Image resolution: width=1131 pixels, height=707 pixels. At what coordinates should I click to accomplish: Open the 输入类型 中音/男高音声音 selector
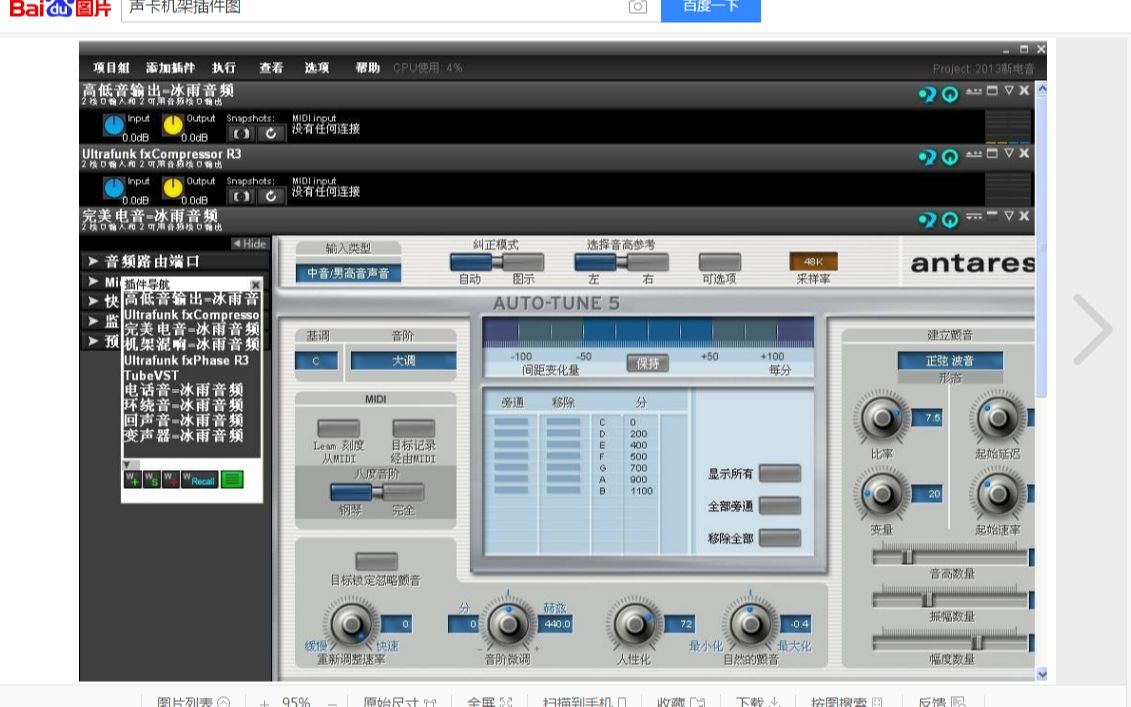pos(348,273)
